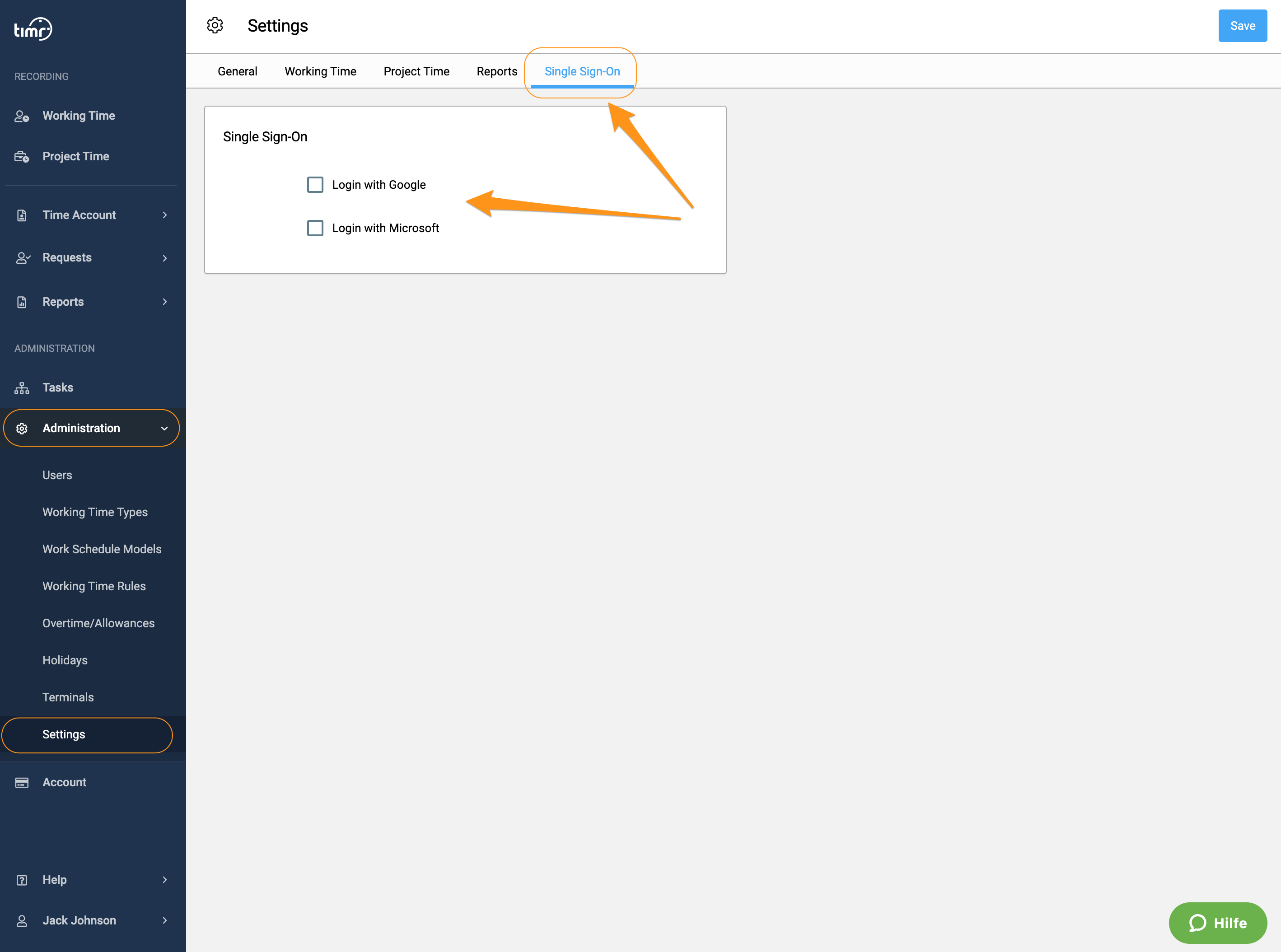Click the Requests person-check icon

point(23,258)
